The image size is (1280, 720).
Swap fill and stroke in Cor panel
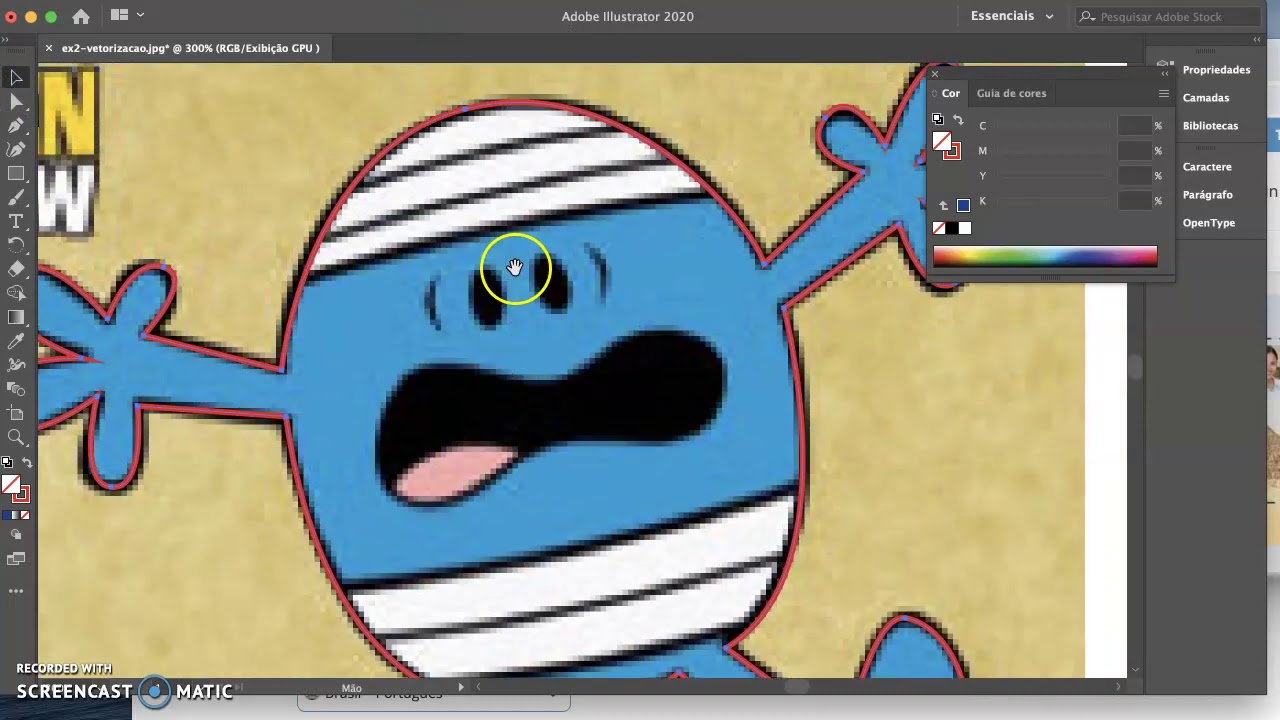tap(958, 120)
